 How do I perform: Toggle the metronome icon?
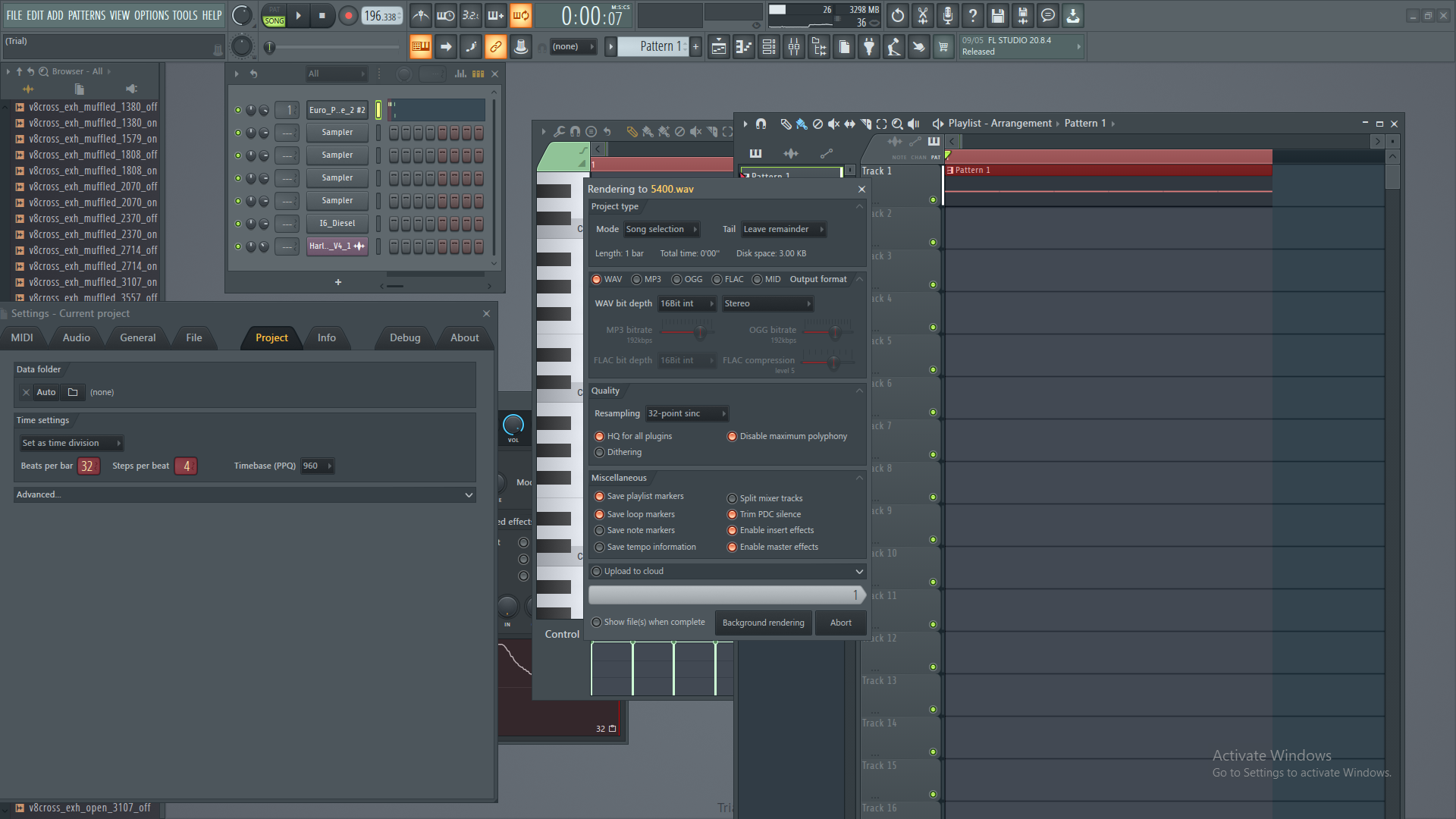(420, 15)
